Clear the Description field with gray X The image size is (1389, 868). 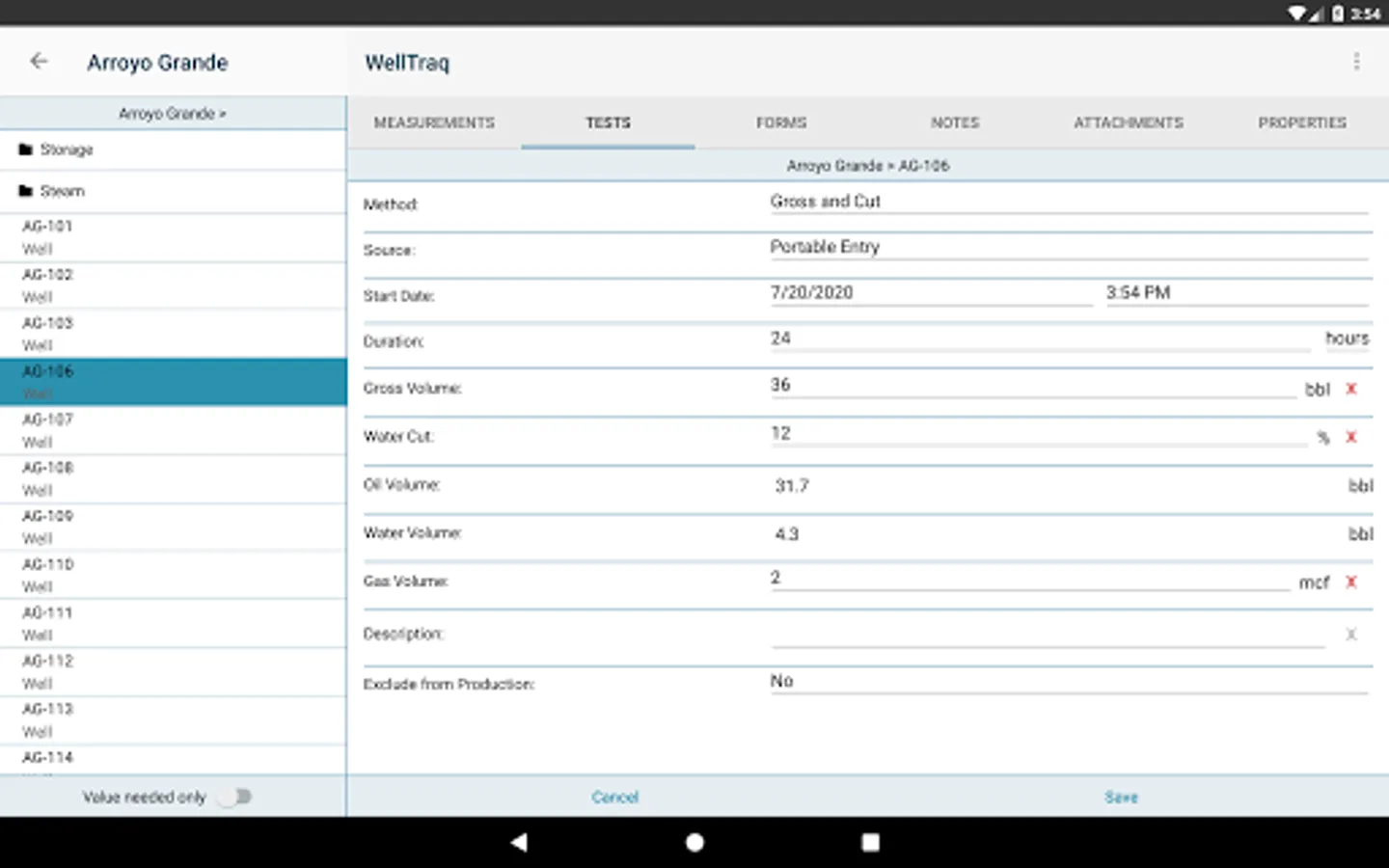pyautogui.click(x=1351, y=634)
